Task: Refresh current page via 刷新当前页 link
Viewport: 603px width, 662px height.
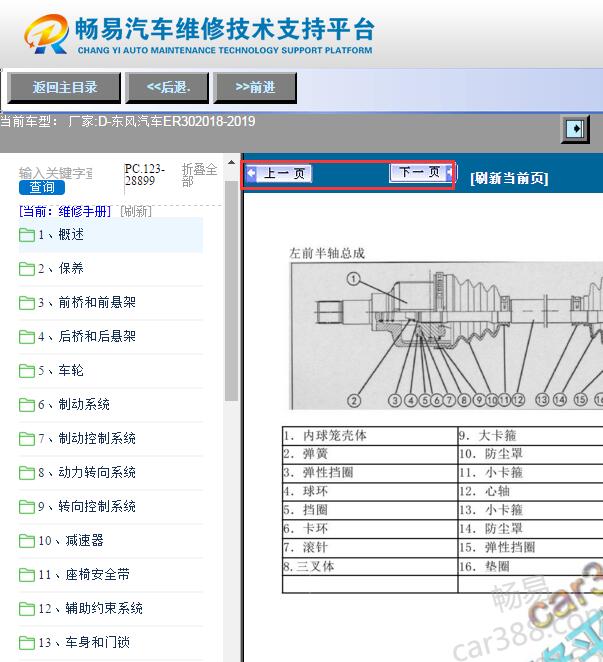Action: click(509, 178)
